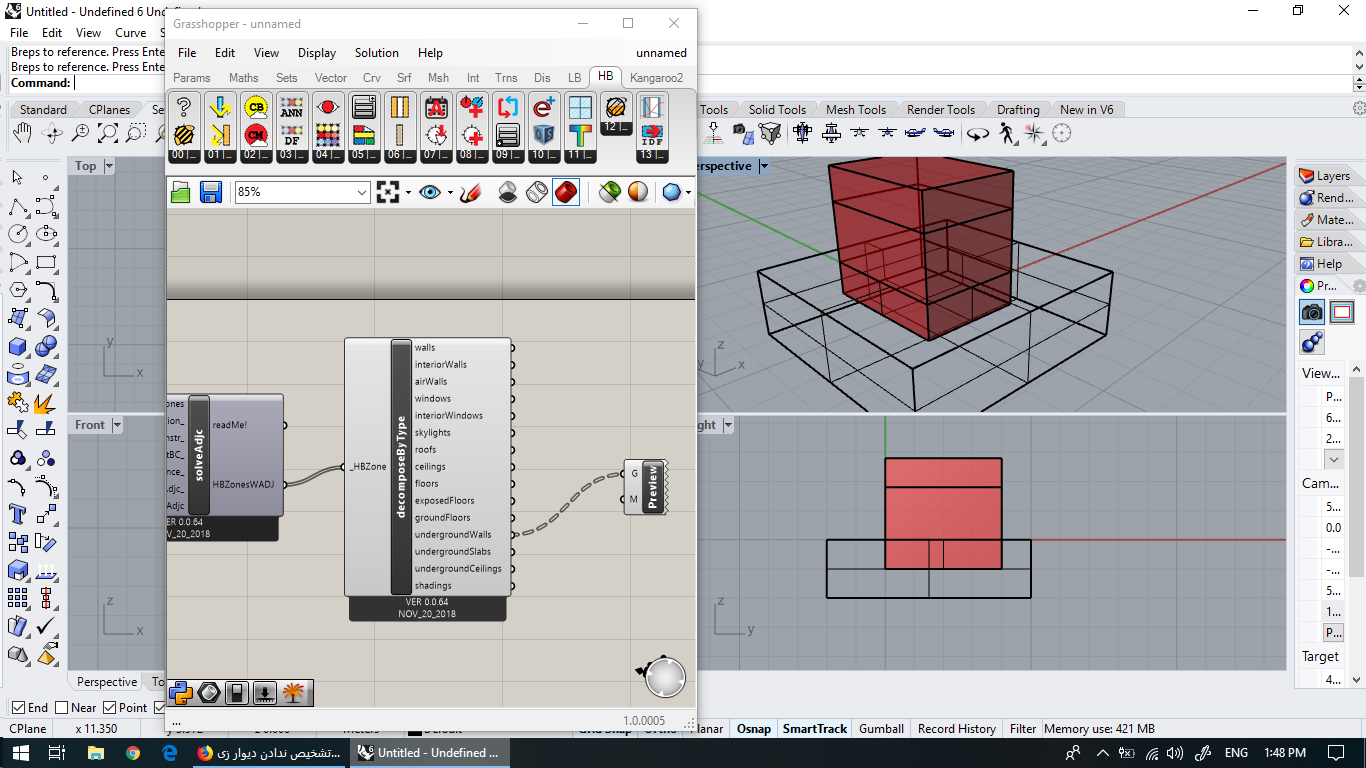
Task: Open the arrow beside the blue sphere icon
Action: pyautogui.click(x=690, y=192)
